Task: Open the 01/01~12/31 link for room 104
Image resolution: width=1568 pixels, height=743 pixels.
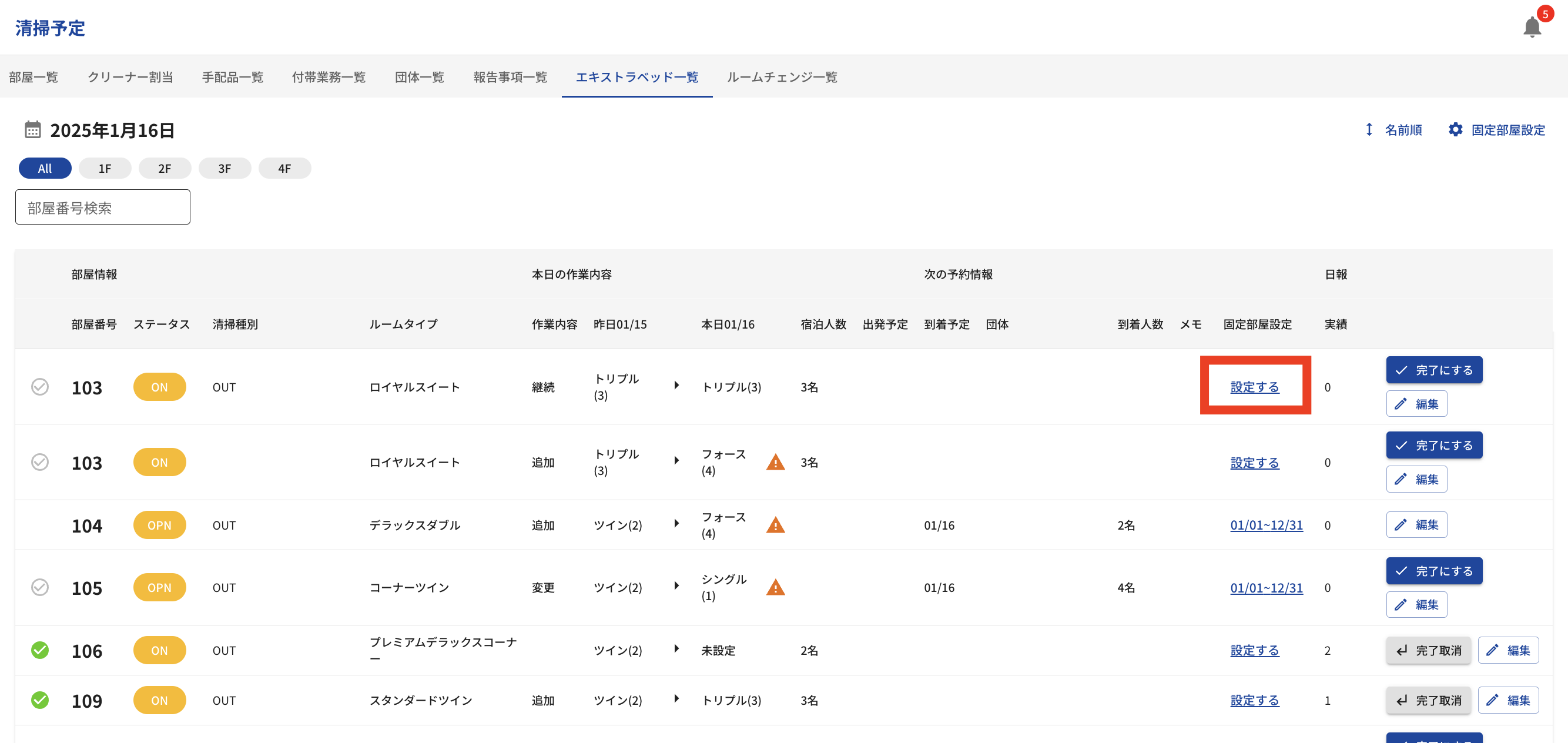Action: (x=1266, y=526)
